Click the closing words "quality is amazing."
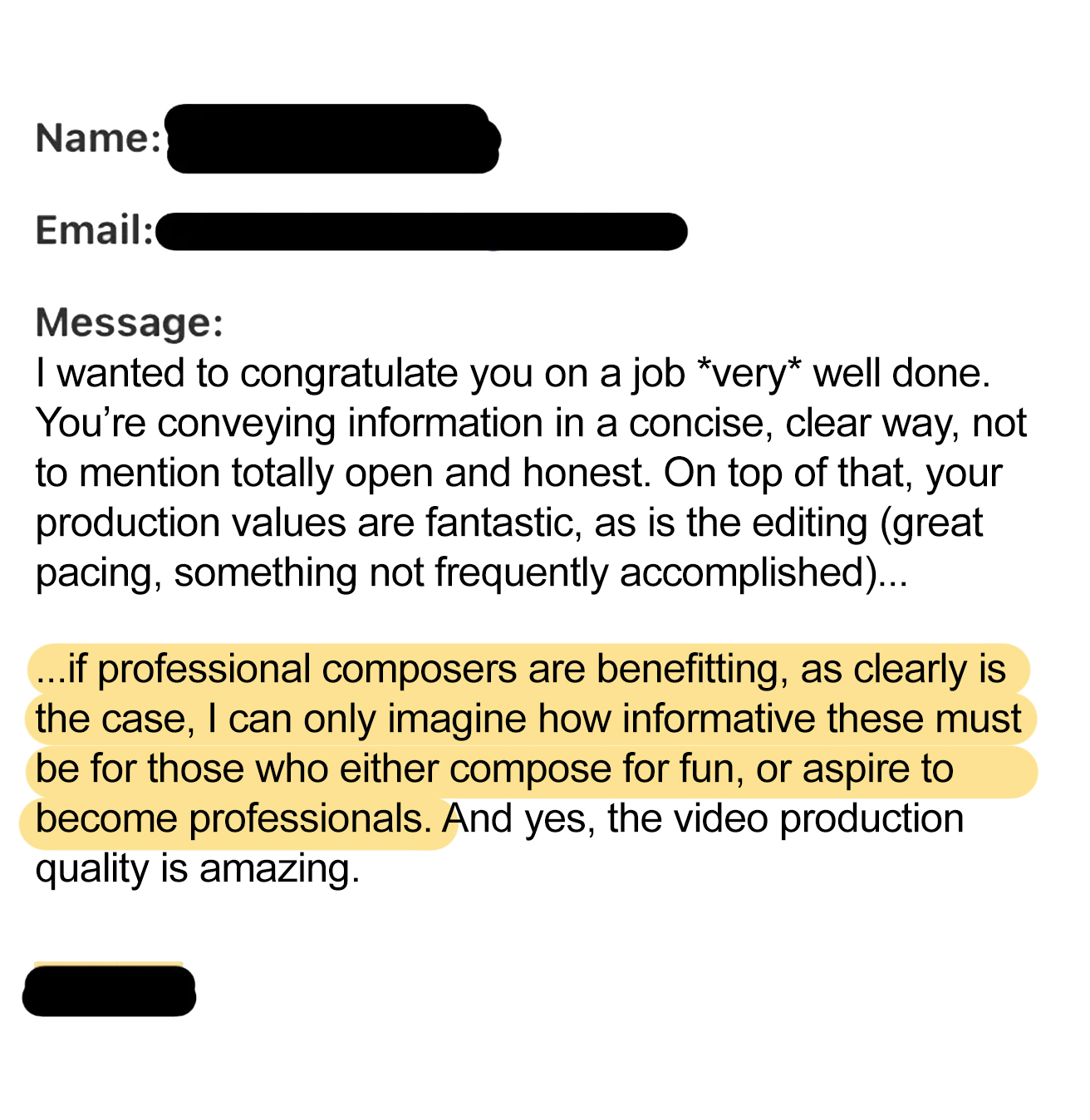The height and width of the screenshot is (1120, 1090). point(198,869)
